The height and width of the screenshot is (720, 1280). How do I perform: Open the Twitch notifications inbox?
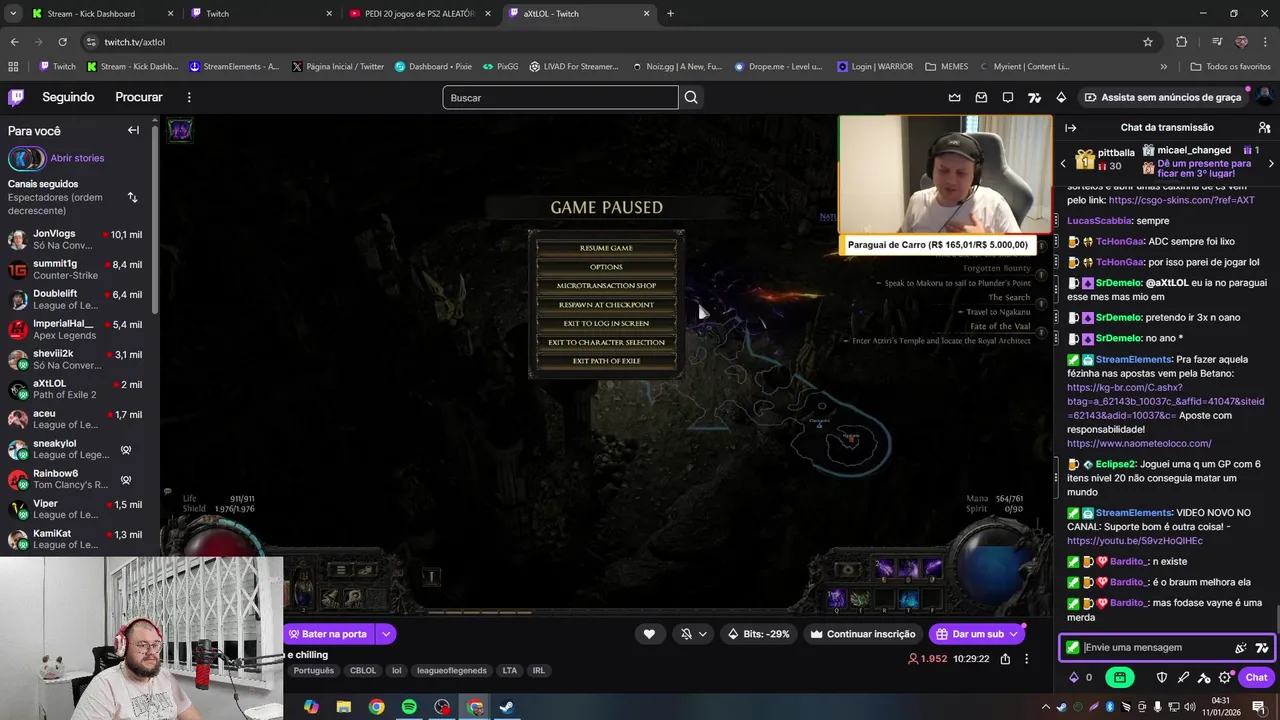[981, 98]
